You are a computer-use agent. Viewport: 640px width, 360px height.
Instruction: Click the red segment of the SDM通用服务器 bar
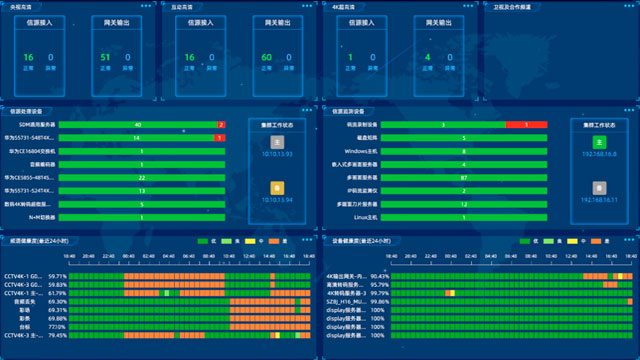[x=221, y=124]
